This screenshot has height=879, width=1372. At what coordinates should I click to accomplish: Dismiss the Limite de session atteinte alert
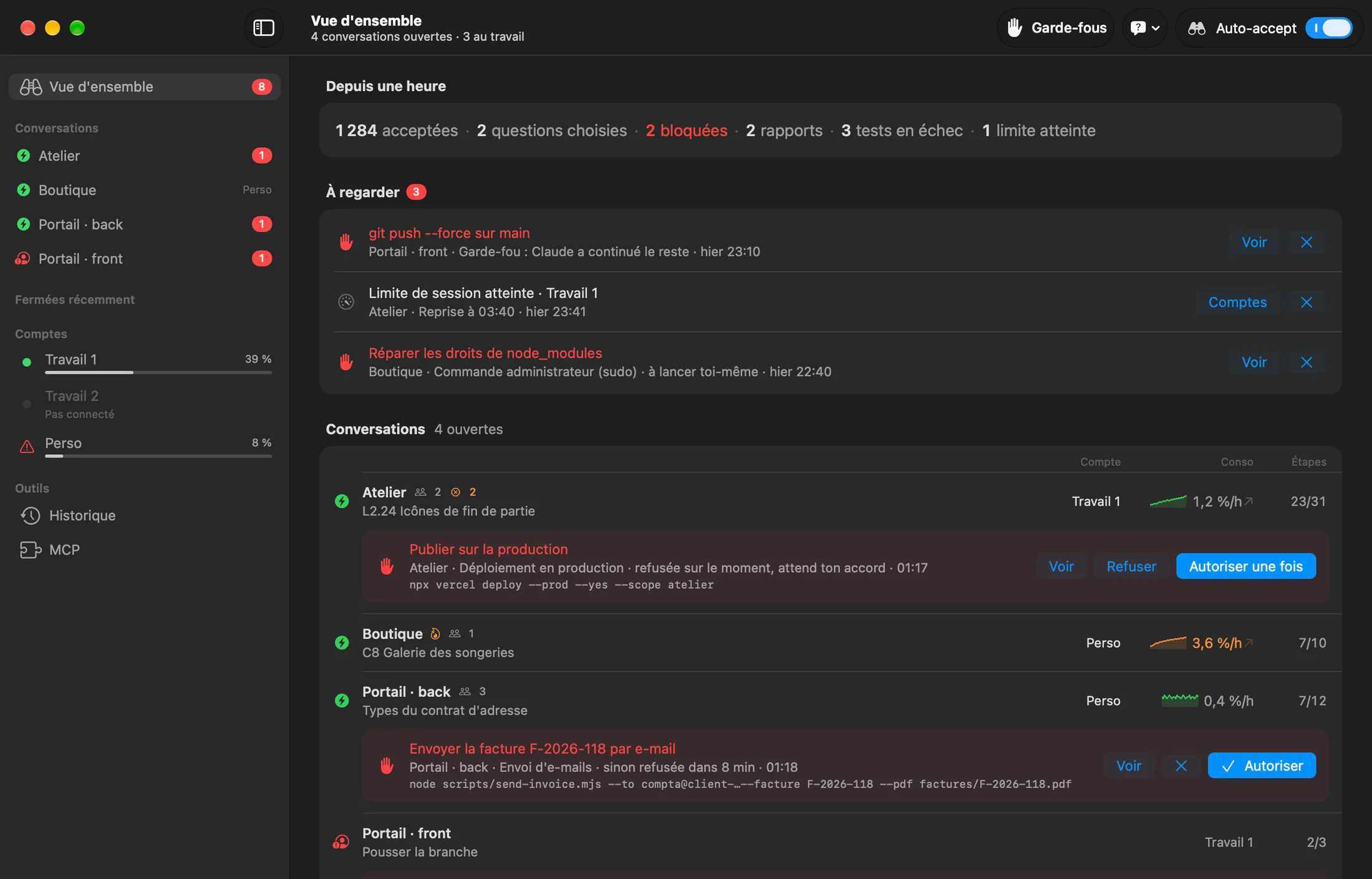(1307, 302)
